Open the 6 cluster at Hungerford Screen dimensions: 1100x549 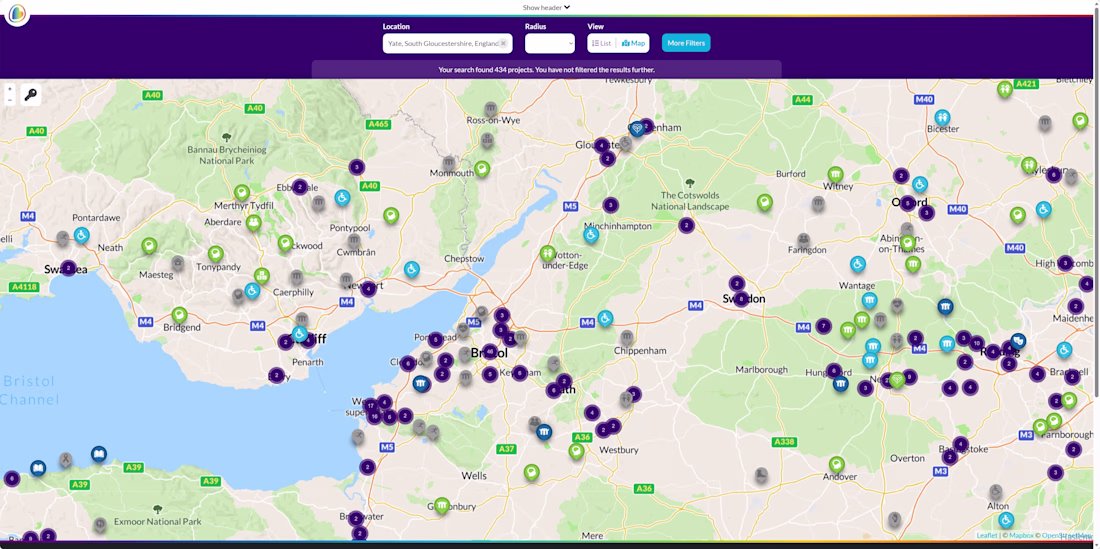point(833,370)
